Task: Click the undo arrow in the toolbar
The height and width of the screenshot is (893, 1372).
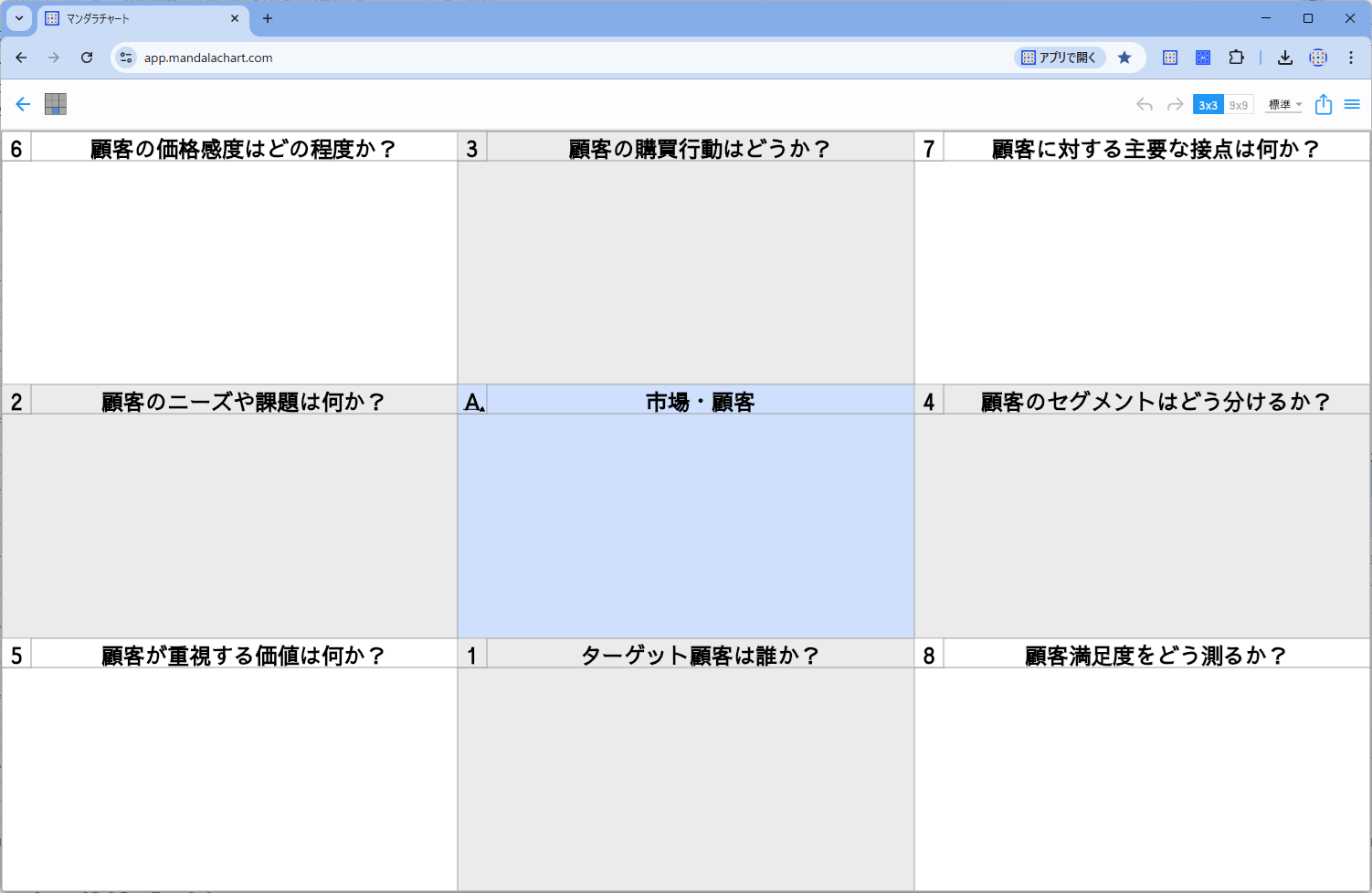Action: click(x=1144, y=105)
